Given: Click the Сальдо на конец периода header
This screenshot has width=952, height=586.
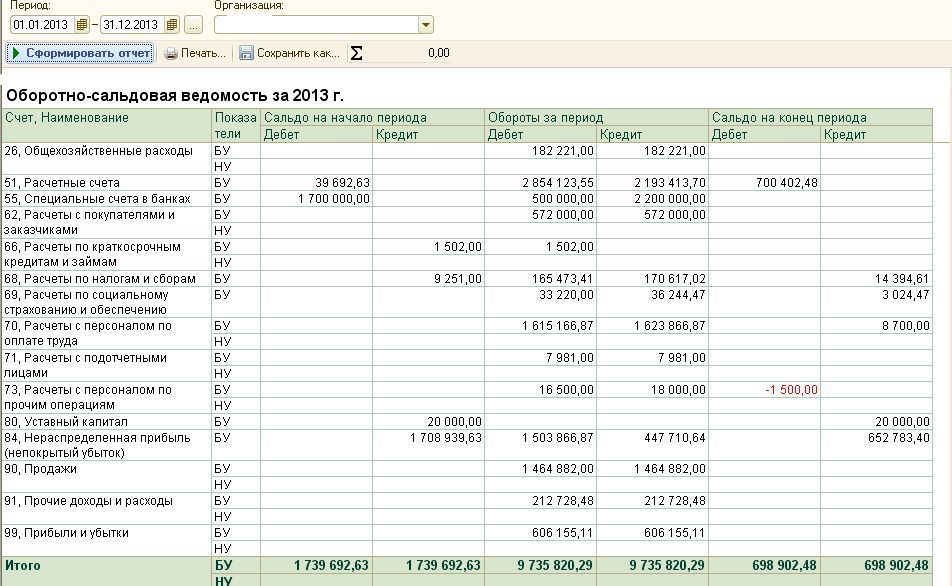Looking at the screenshot, I should tap(788, 118).
